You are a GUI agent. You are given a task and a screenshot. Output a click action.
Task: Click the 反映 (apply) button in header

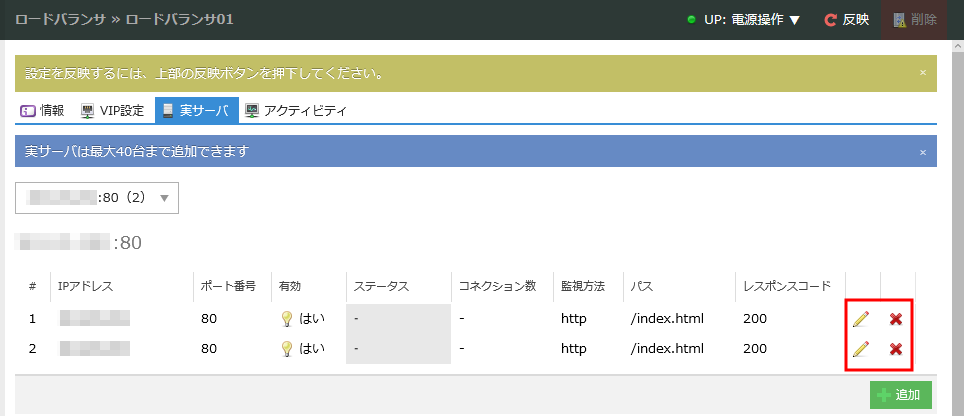[846, 19]
